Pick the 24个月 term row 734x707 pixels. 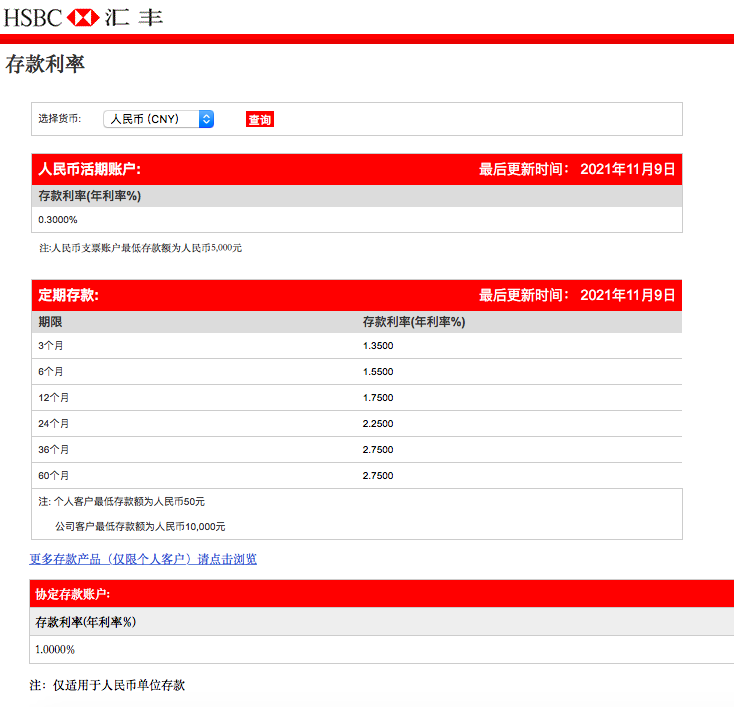tap(54, 424)
